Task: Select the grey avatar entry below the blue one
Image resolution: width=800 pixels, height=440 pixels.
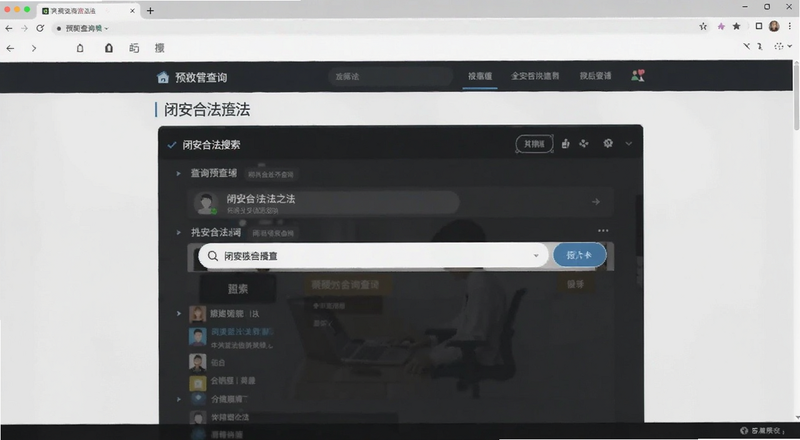Action: 207,362
